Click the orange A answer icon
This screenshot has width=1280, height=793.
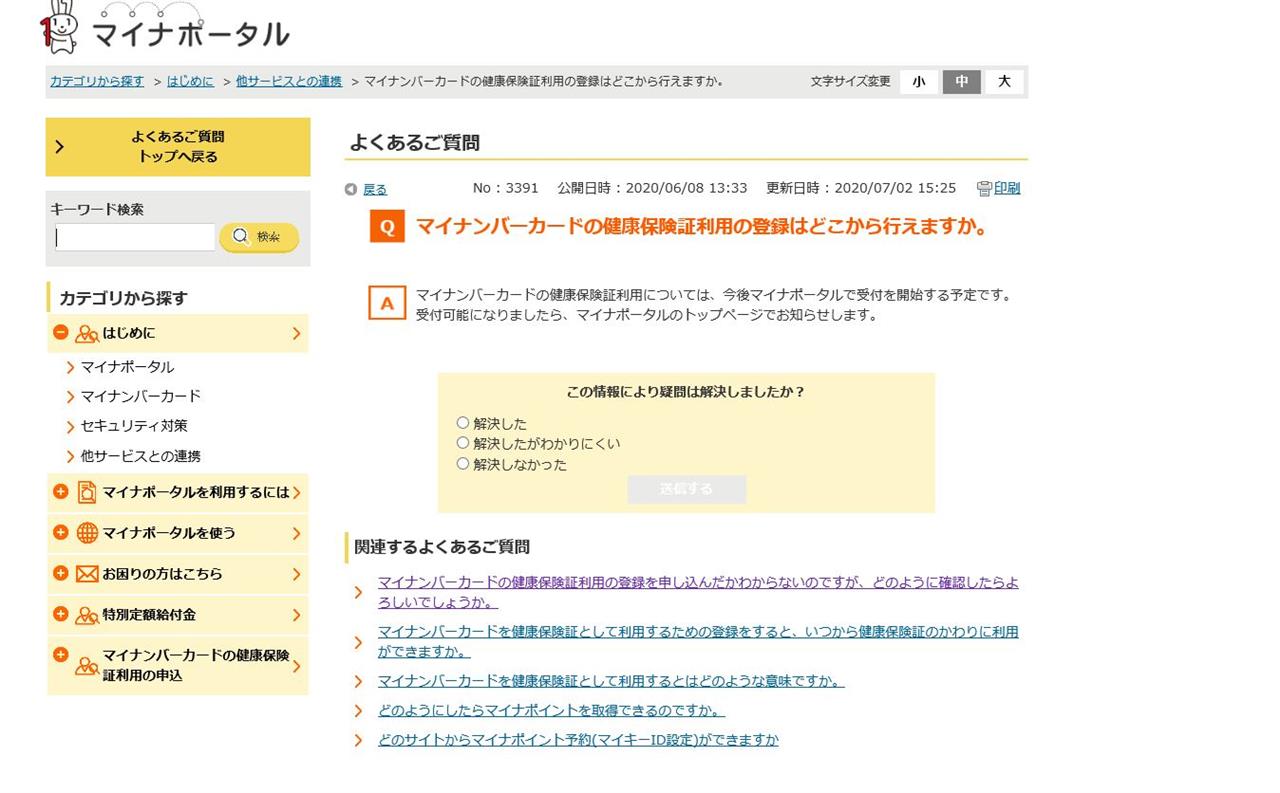(387, 302)
